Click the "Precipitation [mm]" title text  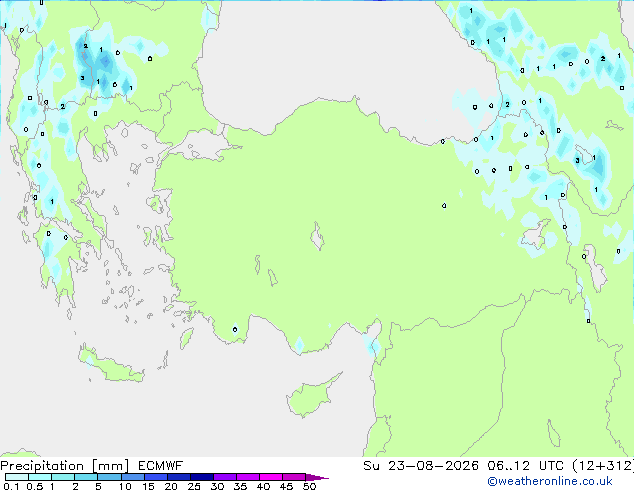tap(65, 466)
